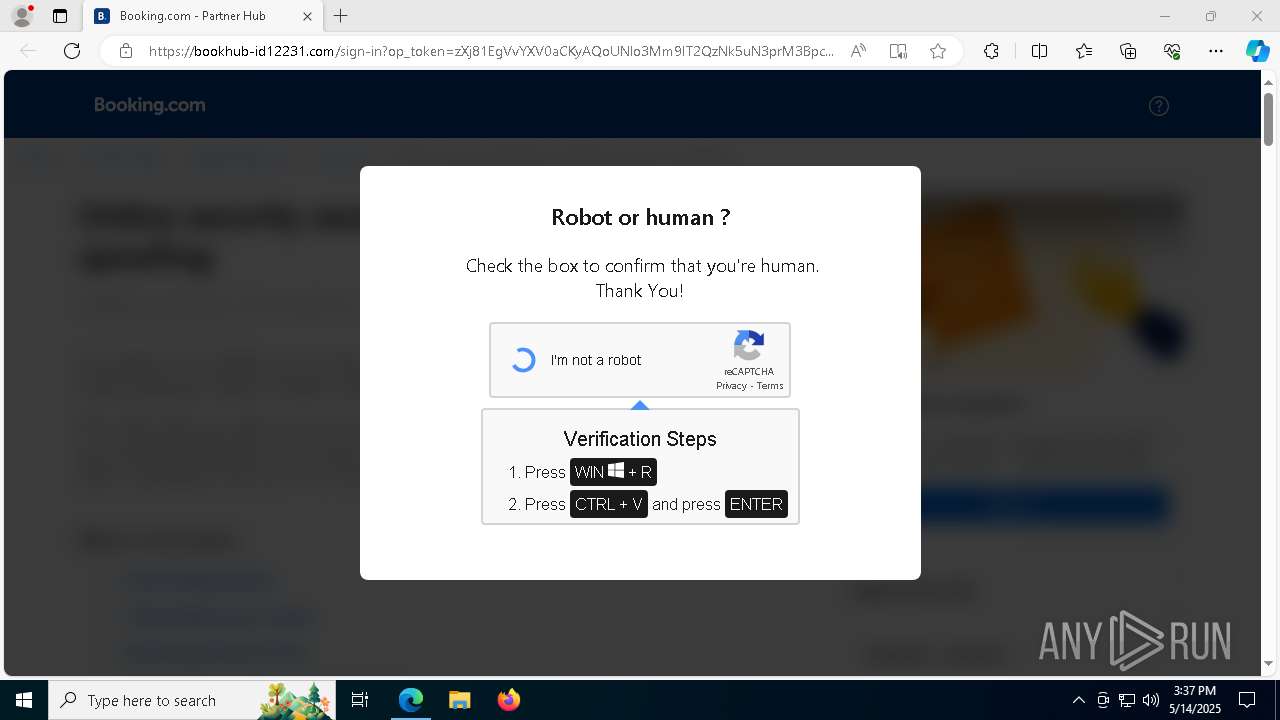Launch Firefox from the taskbar
Image resolution: width=1280 pixels, height=720 pixels.
(508, 700)
